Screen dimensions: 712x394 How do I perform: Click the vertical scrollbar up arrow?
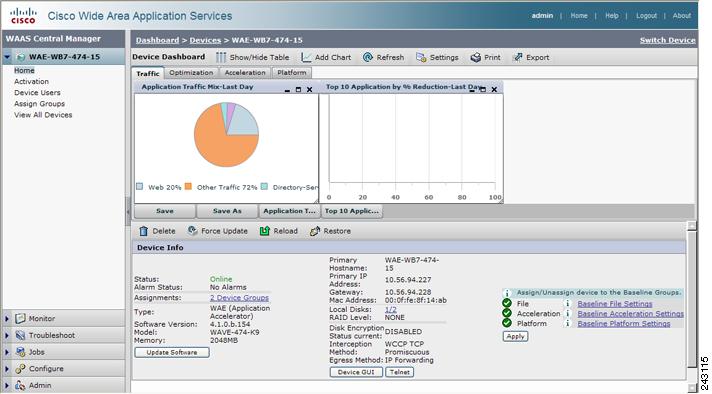692,226
